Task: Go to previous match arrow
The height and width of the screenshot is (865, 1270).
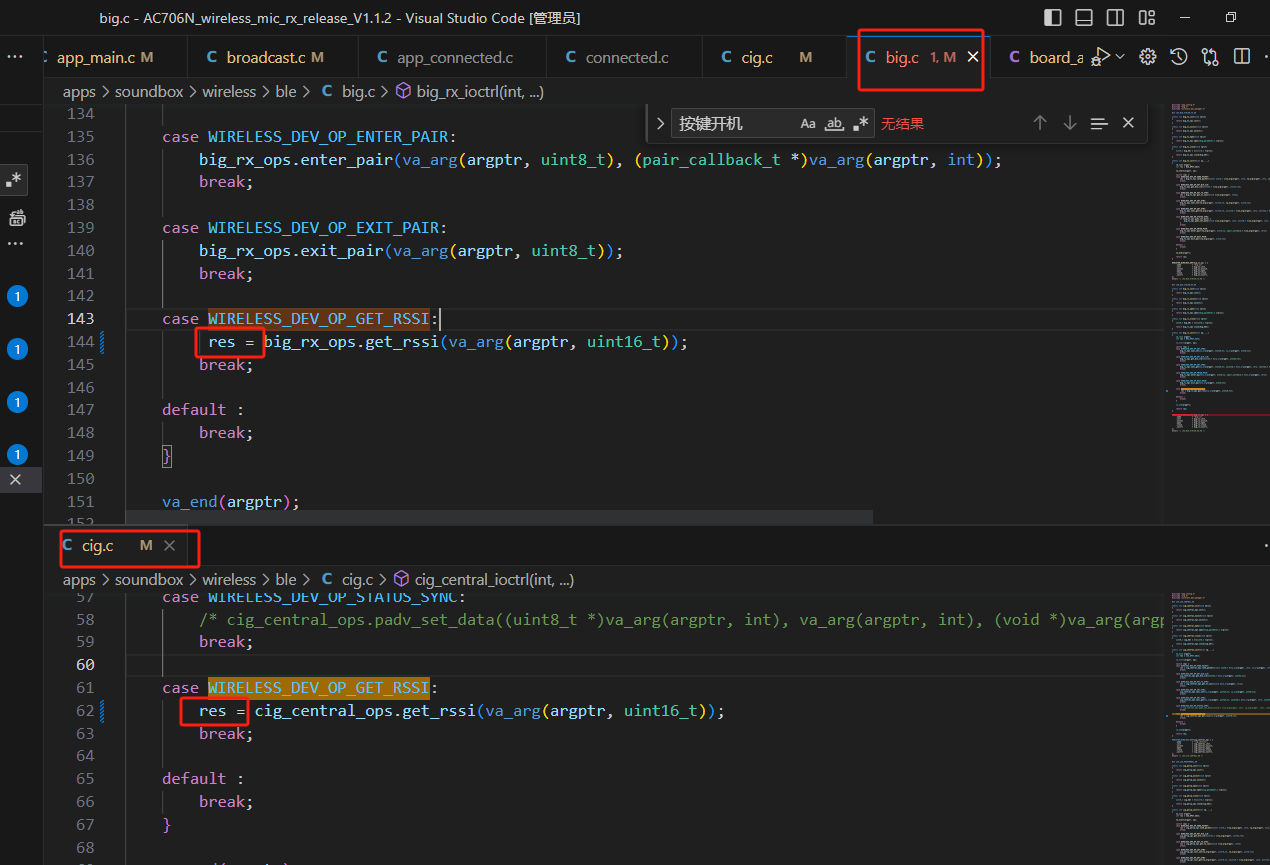Action: tap(1040, 123)
